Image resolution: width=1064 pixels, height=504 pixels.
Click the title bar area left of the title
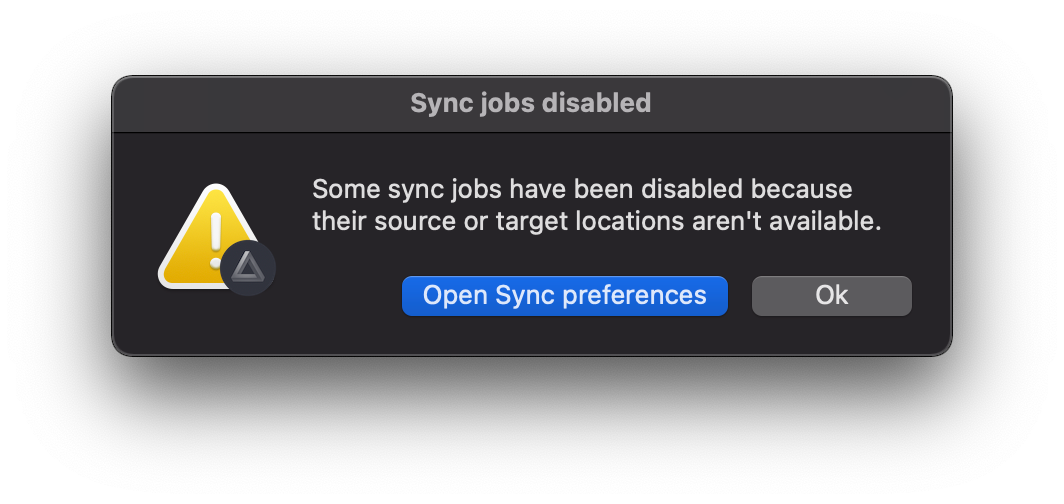tap(261, 104)
